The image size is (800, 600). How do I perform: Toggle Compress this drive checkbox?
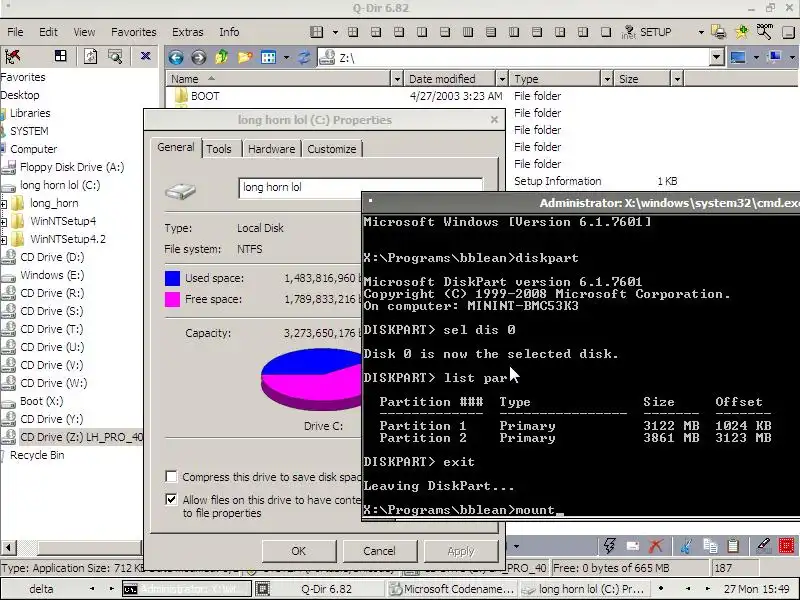click(x=171, y=477)
